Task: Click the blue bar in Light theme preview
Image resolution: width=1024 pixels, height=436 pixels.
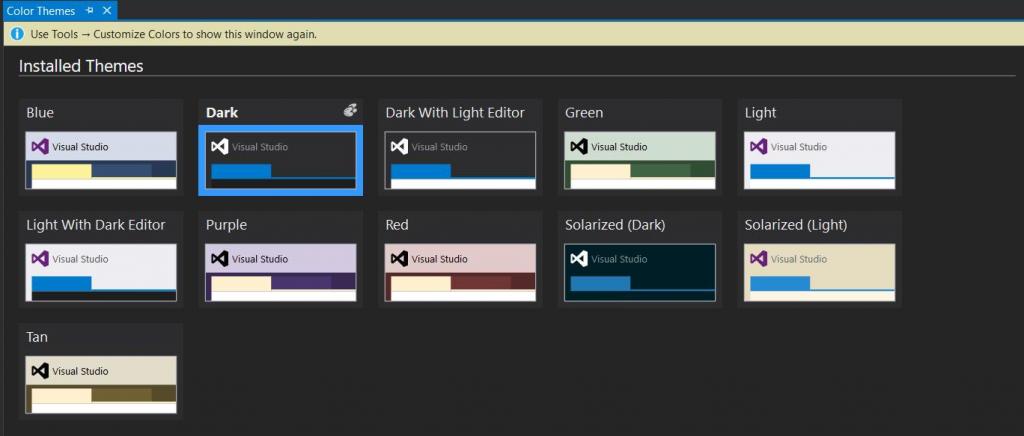Action: tap(780, 171)
